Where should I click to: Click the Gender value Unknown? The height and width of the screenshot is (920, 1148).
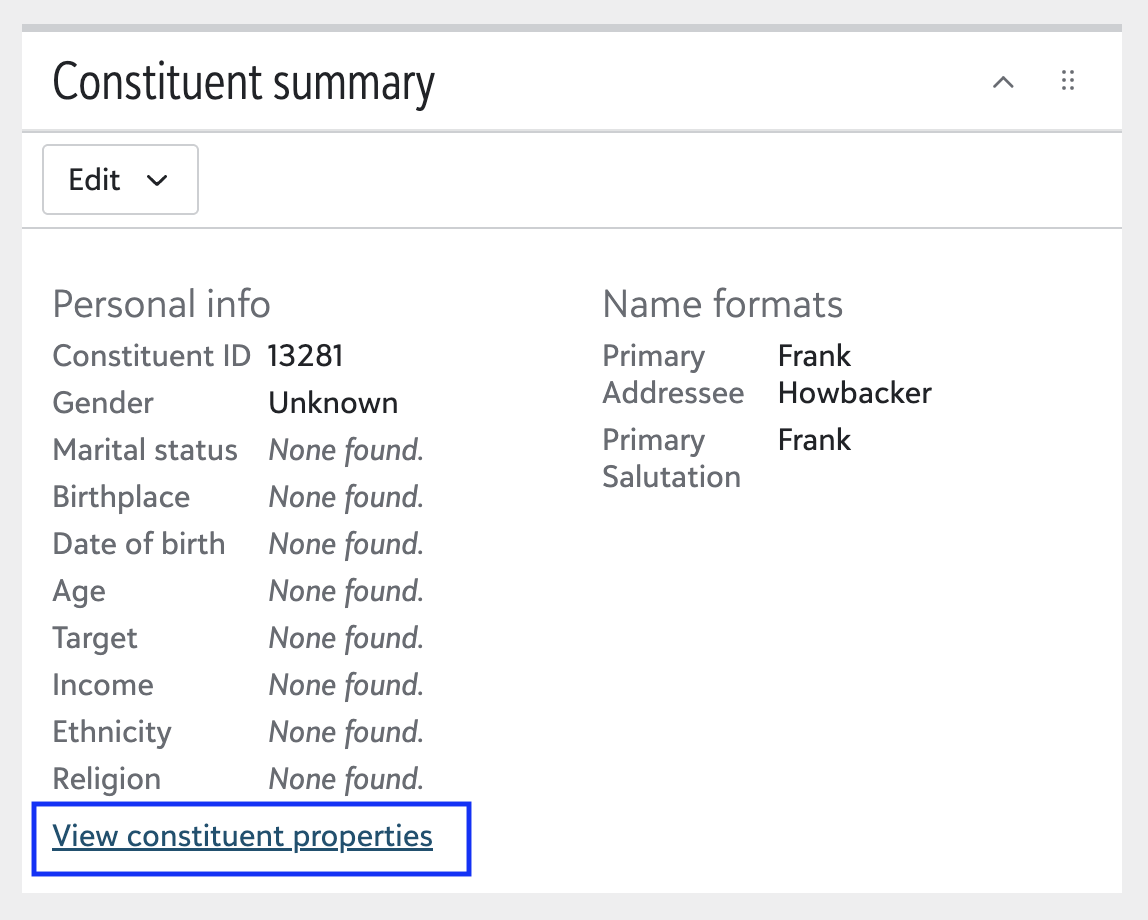[x=333, y=403]
